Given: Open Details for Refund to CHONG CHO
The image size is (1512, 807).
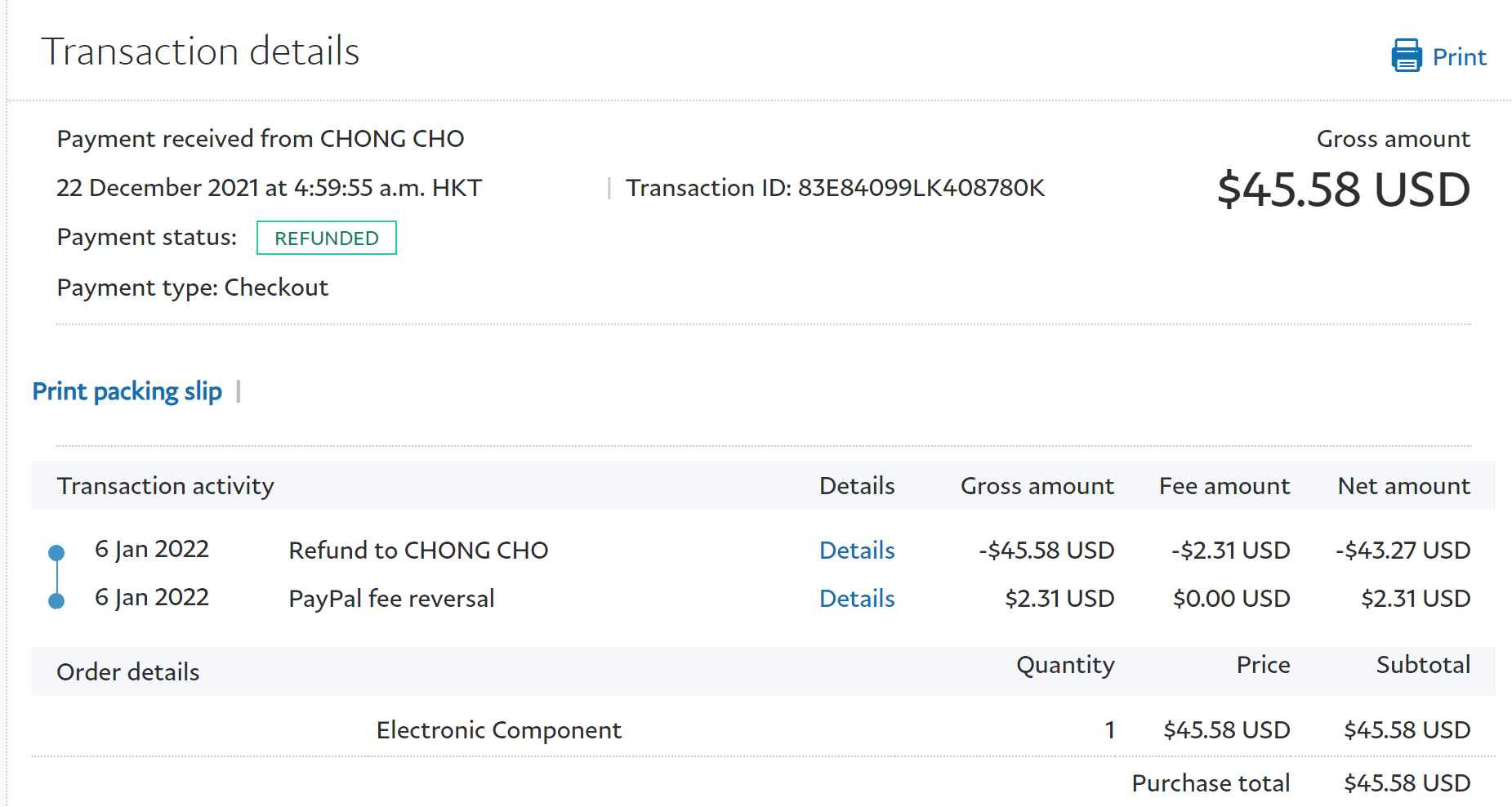Looking at the screenshot, I should pyautogui.click(x=856, y=551).
